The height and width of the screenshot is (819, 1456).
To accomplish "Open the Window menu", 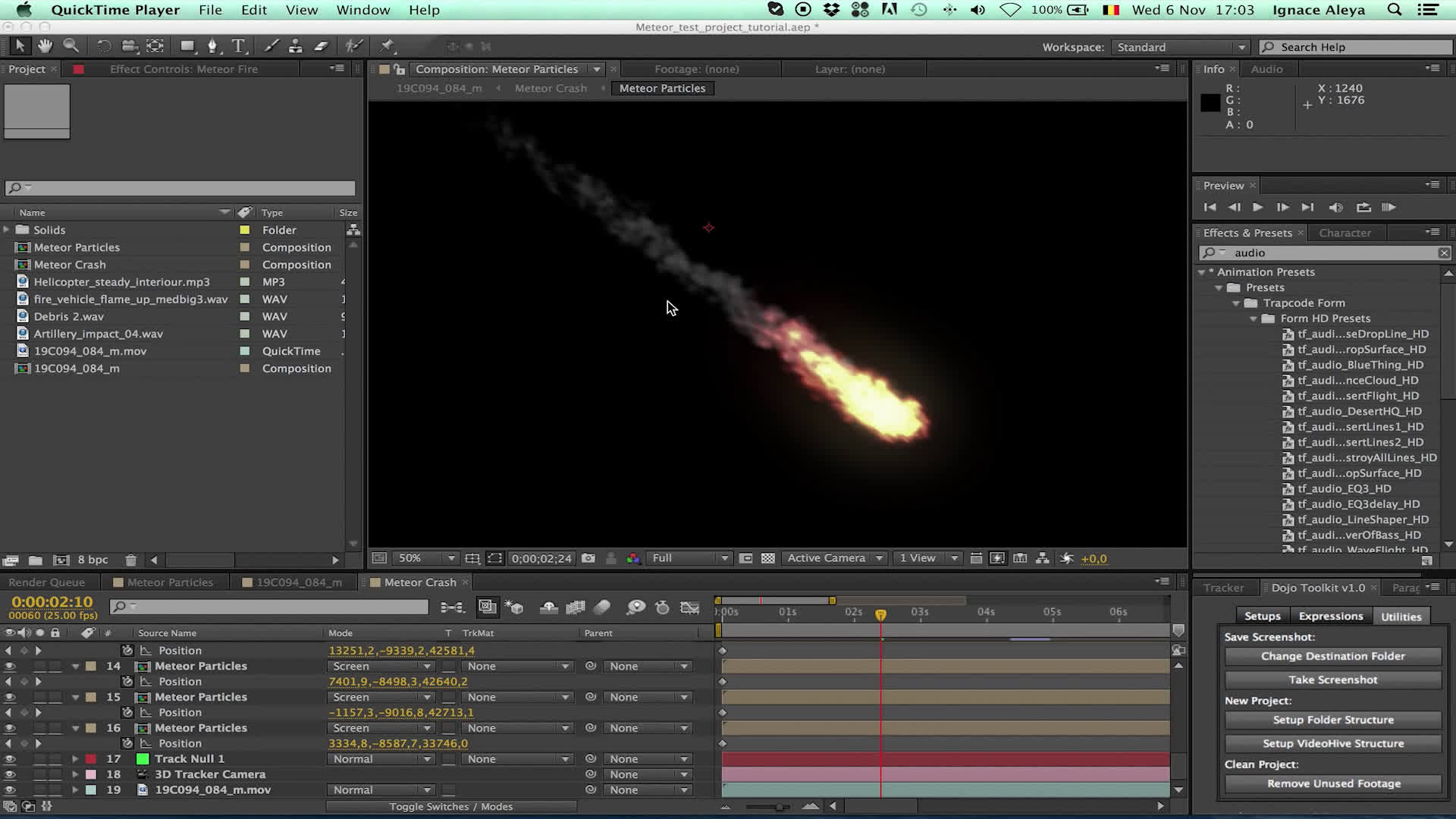I will click(362, 10).
